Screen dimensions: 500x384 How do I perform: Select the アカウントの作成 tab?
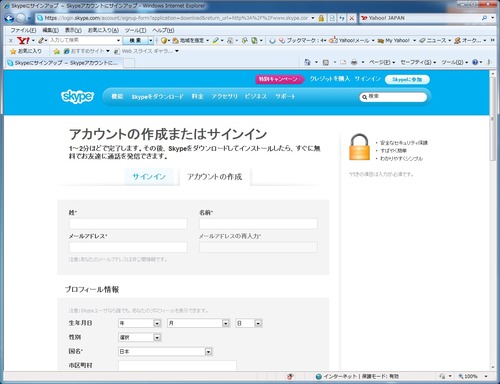click(x=214, y=177)
